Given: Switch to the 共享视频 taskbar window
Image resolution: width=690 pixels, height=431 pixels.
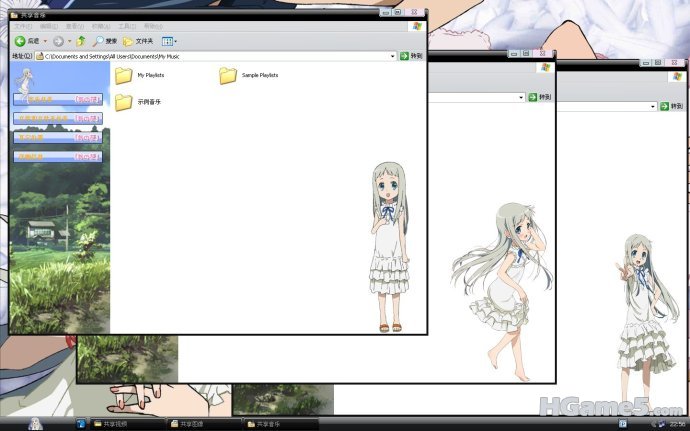Looking at the screenshot, I should (x=127, y=424).
